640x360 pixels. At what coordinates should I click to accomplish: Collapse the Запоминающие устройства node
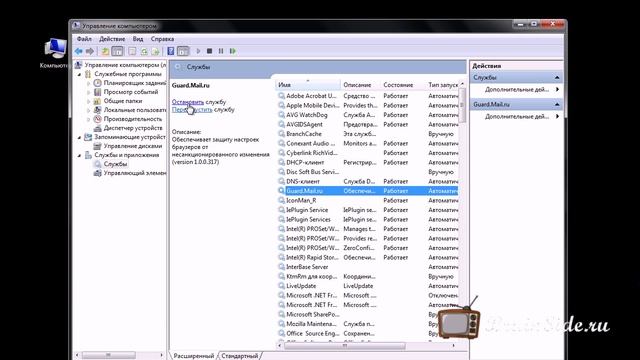tap(80, 137)
